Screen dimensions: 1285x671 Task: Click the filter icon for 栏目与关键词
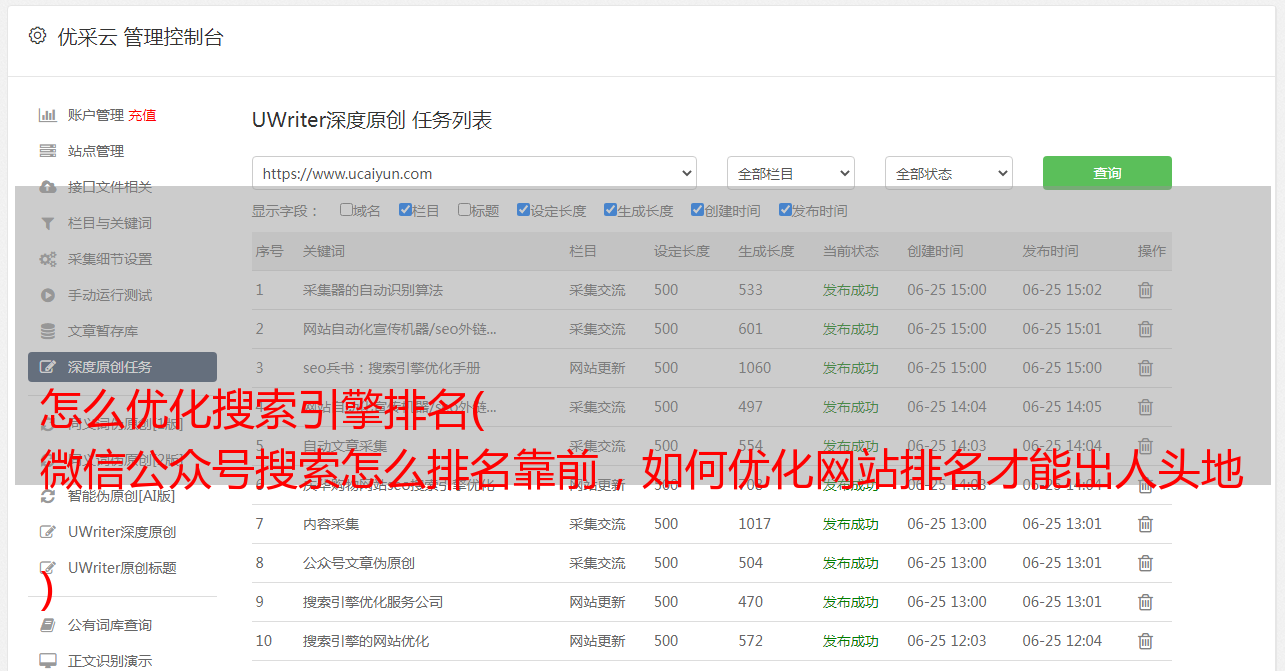(x=47, y=223)
